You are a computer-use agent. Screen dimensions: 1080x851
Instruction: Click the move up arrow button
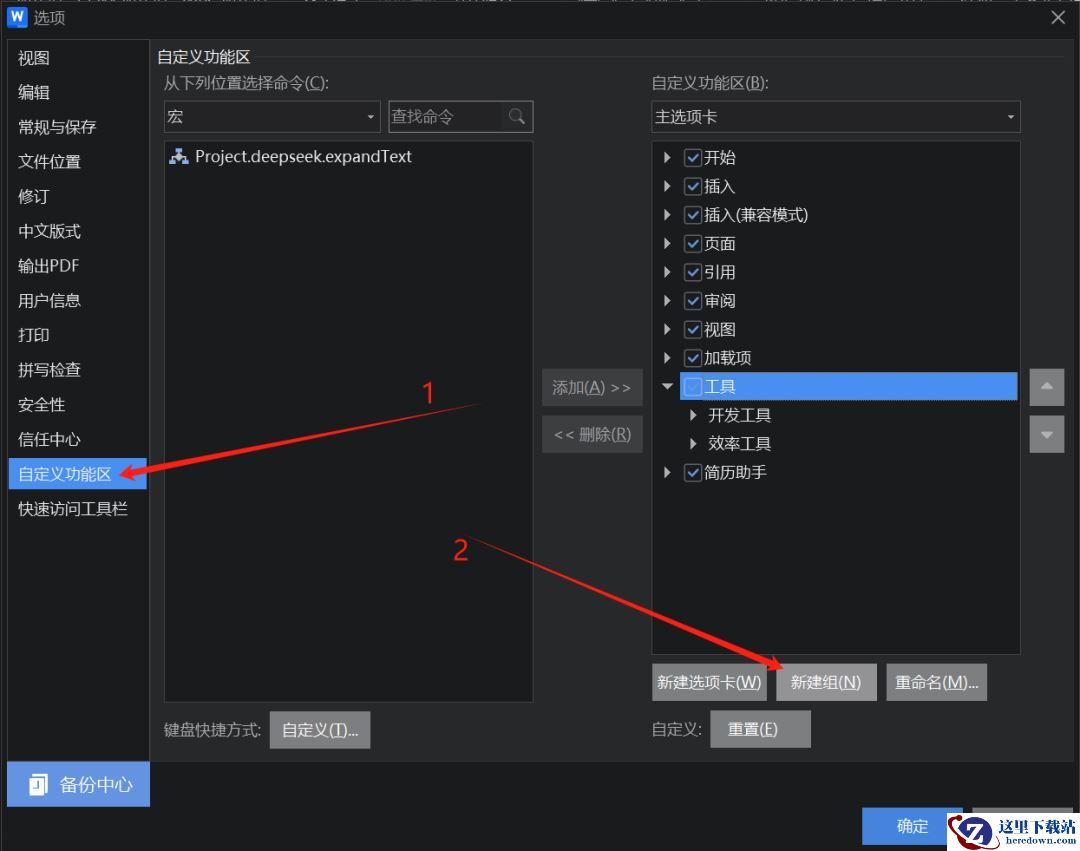(1046, 387)
